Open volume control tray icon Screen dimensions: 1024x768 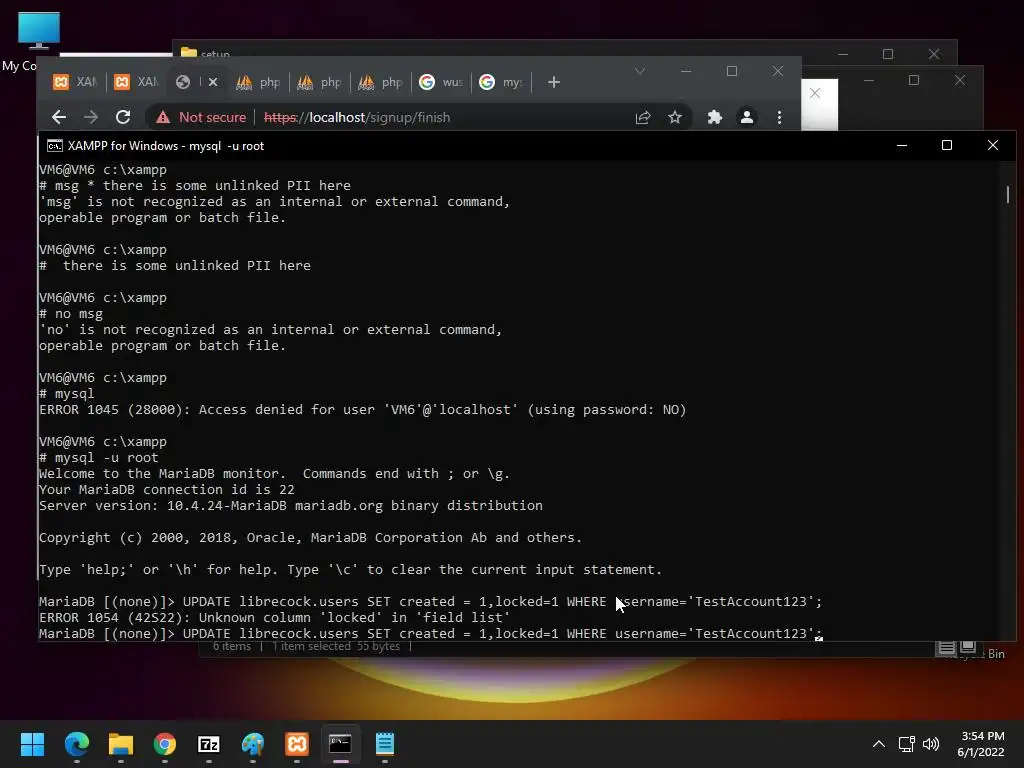(x=931, y=744)
